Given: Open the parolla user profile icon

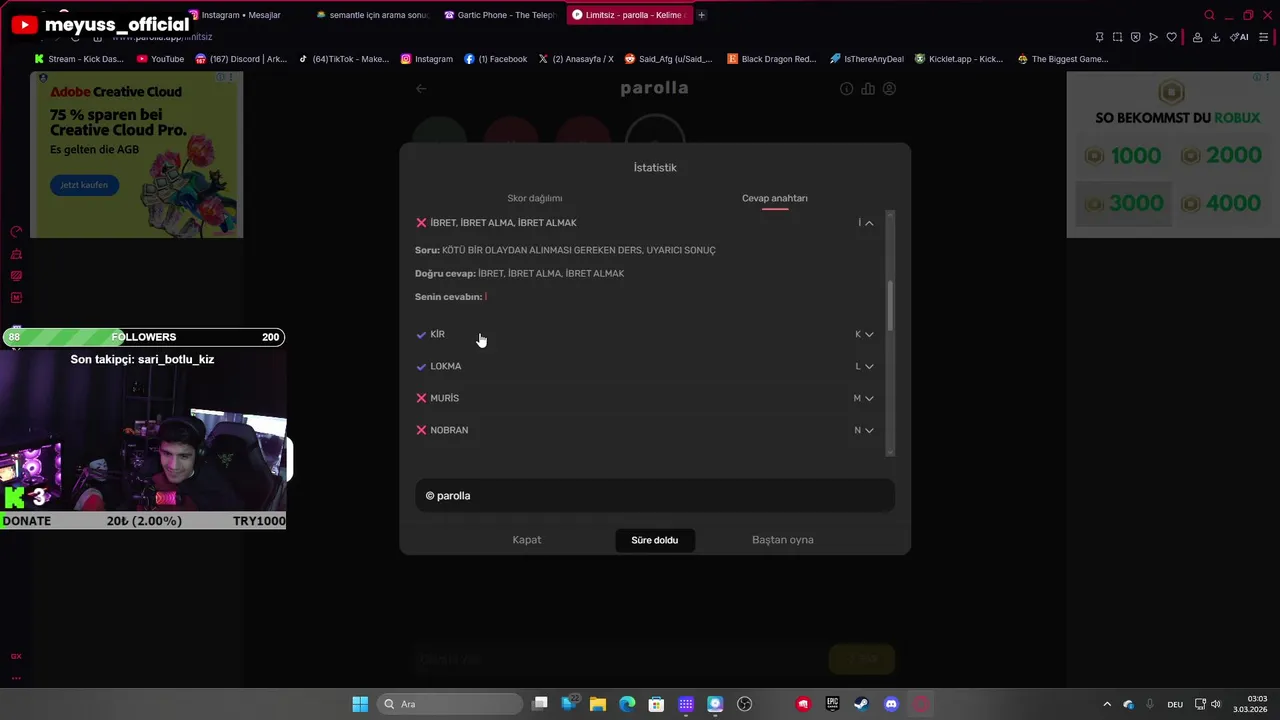Looking at the screenshot, I should coord(889,89).
